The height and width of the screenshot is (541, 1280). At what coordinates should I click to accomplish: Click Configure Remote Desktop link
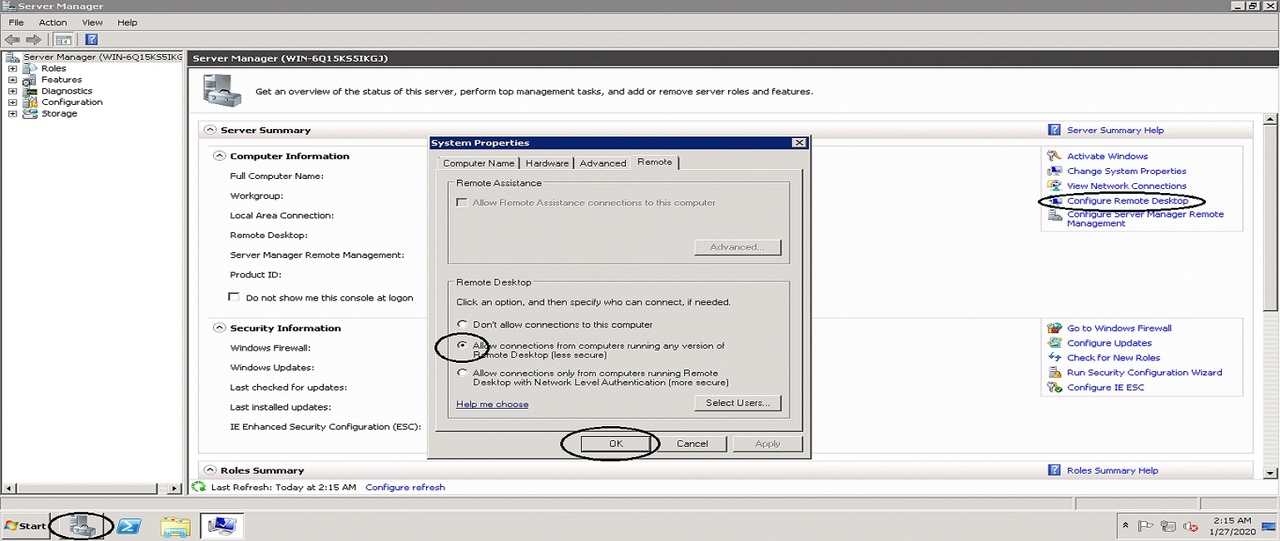[1128, 201]
